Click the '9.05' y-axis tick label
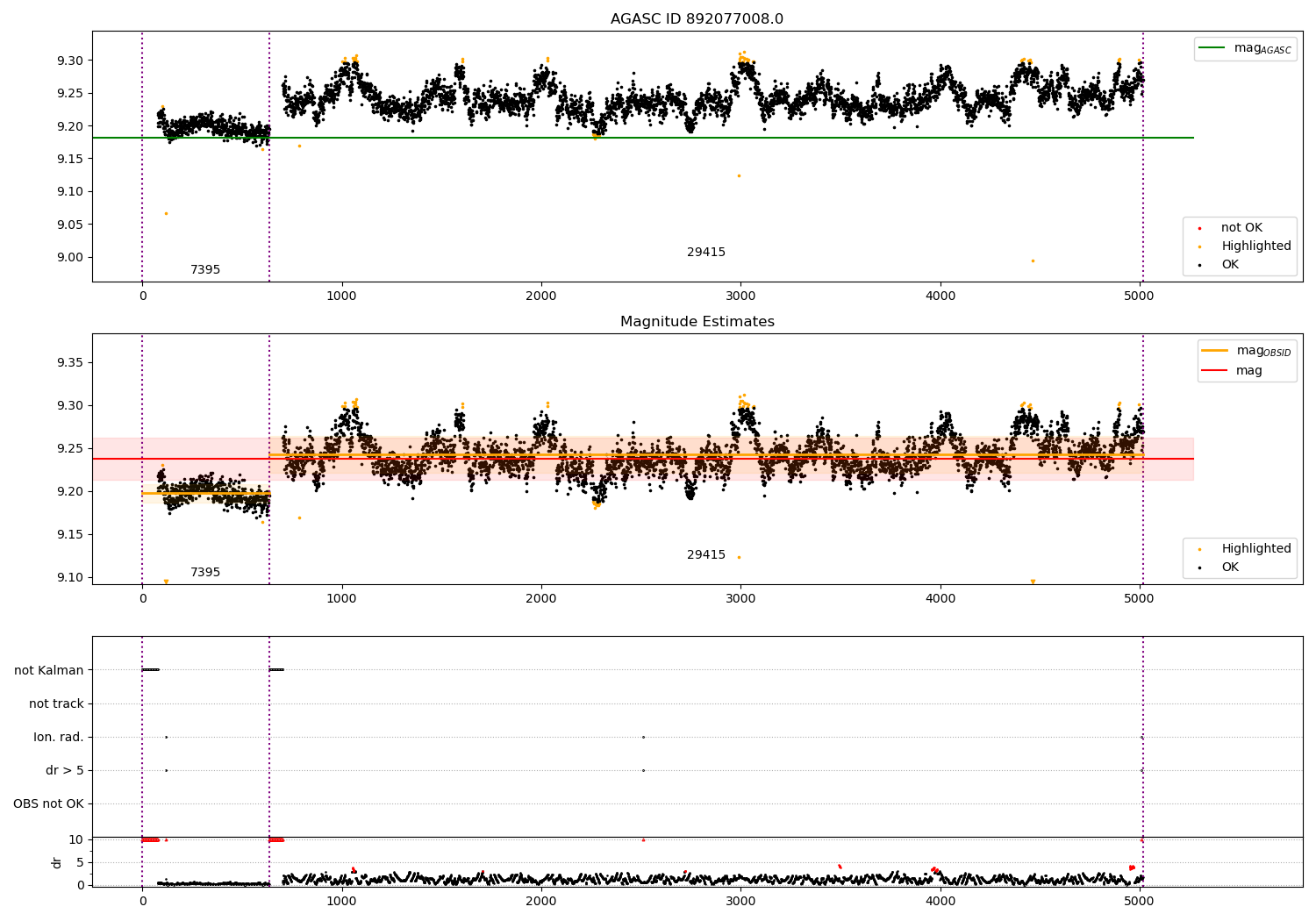The width and height of the screenshot is (1316, 921). click(69, 225)
